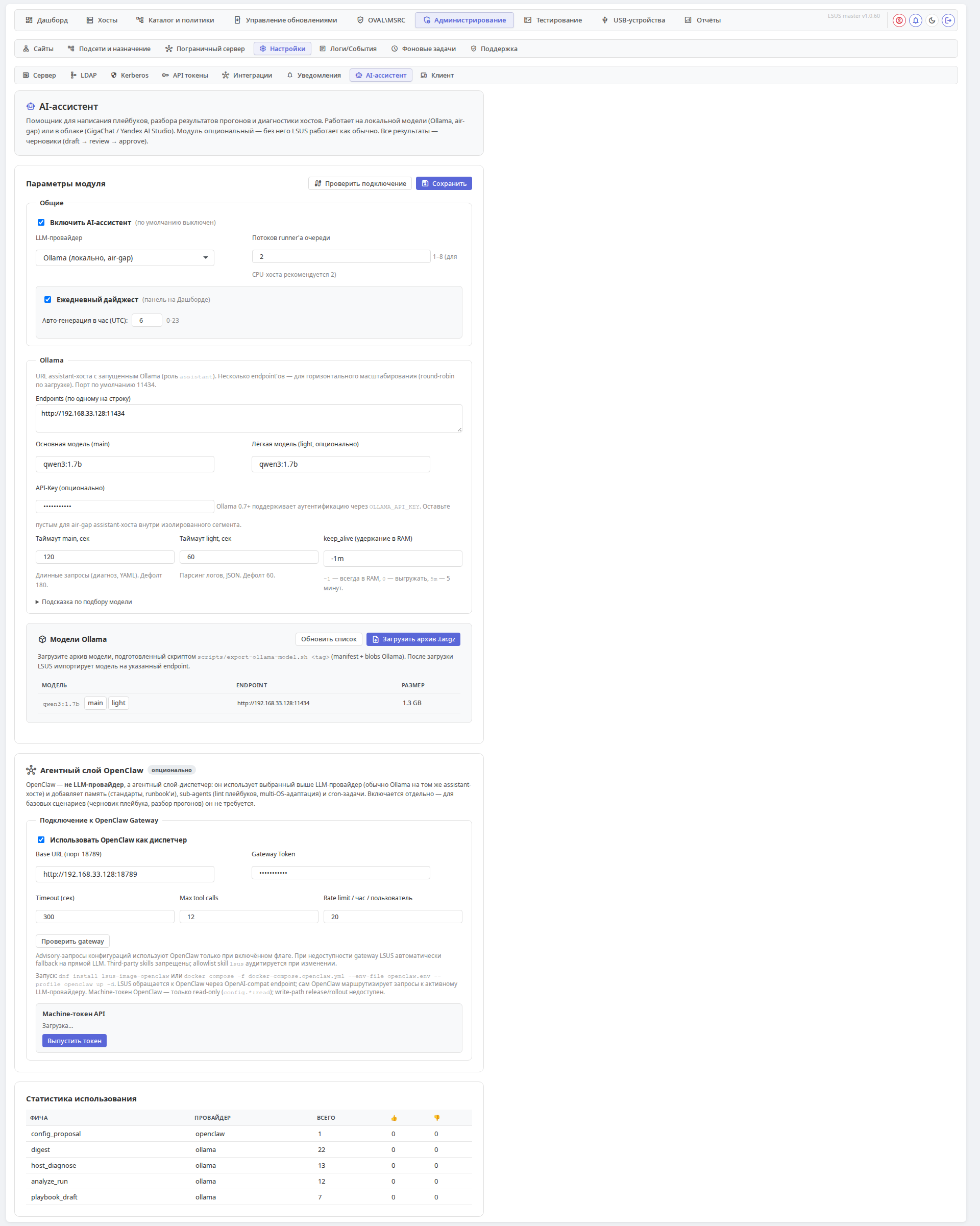Click Каталог и политики icon
The height and width of the screenshot is (1226, 980).
(x=140, y=20)
